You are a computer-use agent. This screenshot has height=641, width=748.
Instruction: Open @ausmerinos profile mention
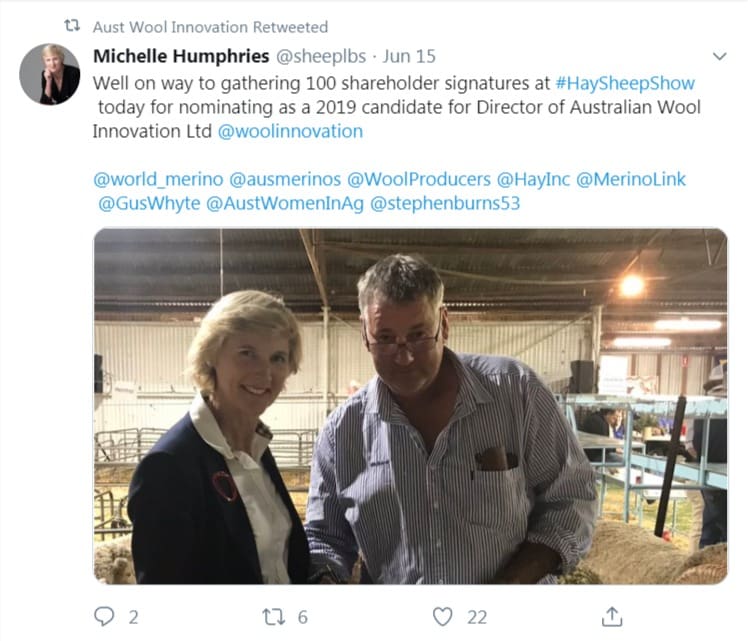285,179
